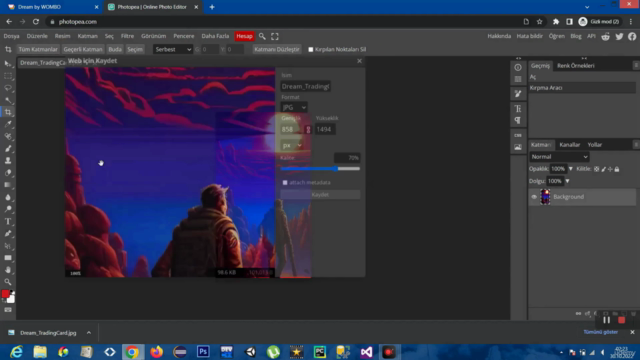
Task: Click the Geçerli Katman button
Action: tap(83, 49)
